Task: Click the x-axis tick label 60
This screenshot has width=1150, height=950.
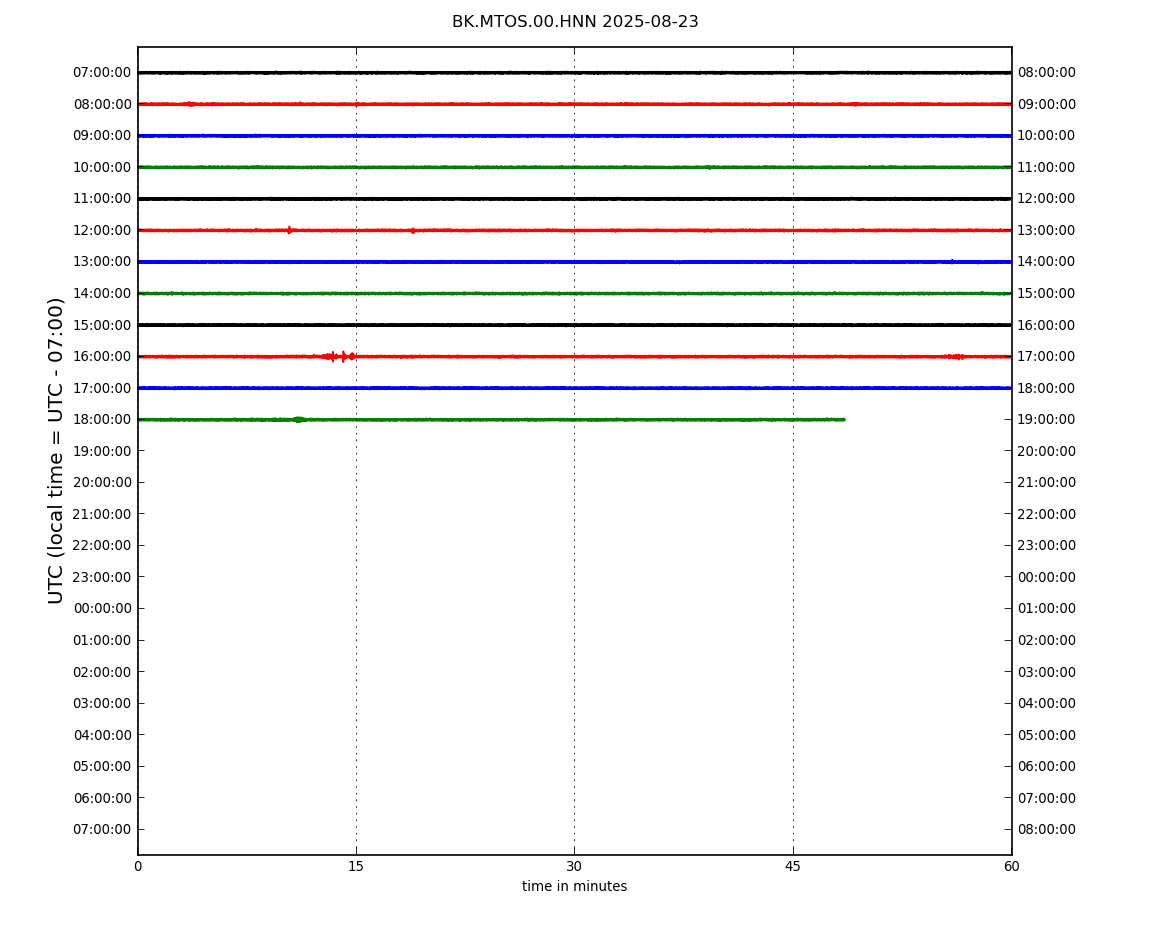Action: point(1011,866)
